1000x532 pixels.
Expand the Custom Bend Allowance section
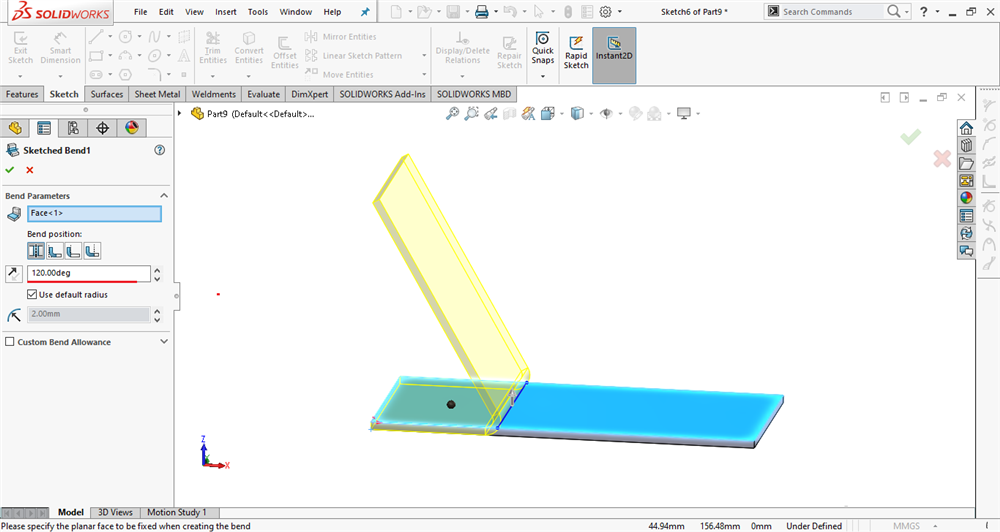(164, 342)
